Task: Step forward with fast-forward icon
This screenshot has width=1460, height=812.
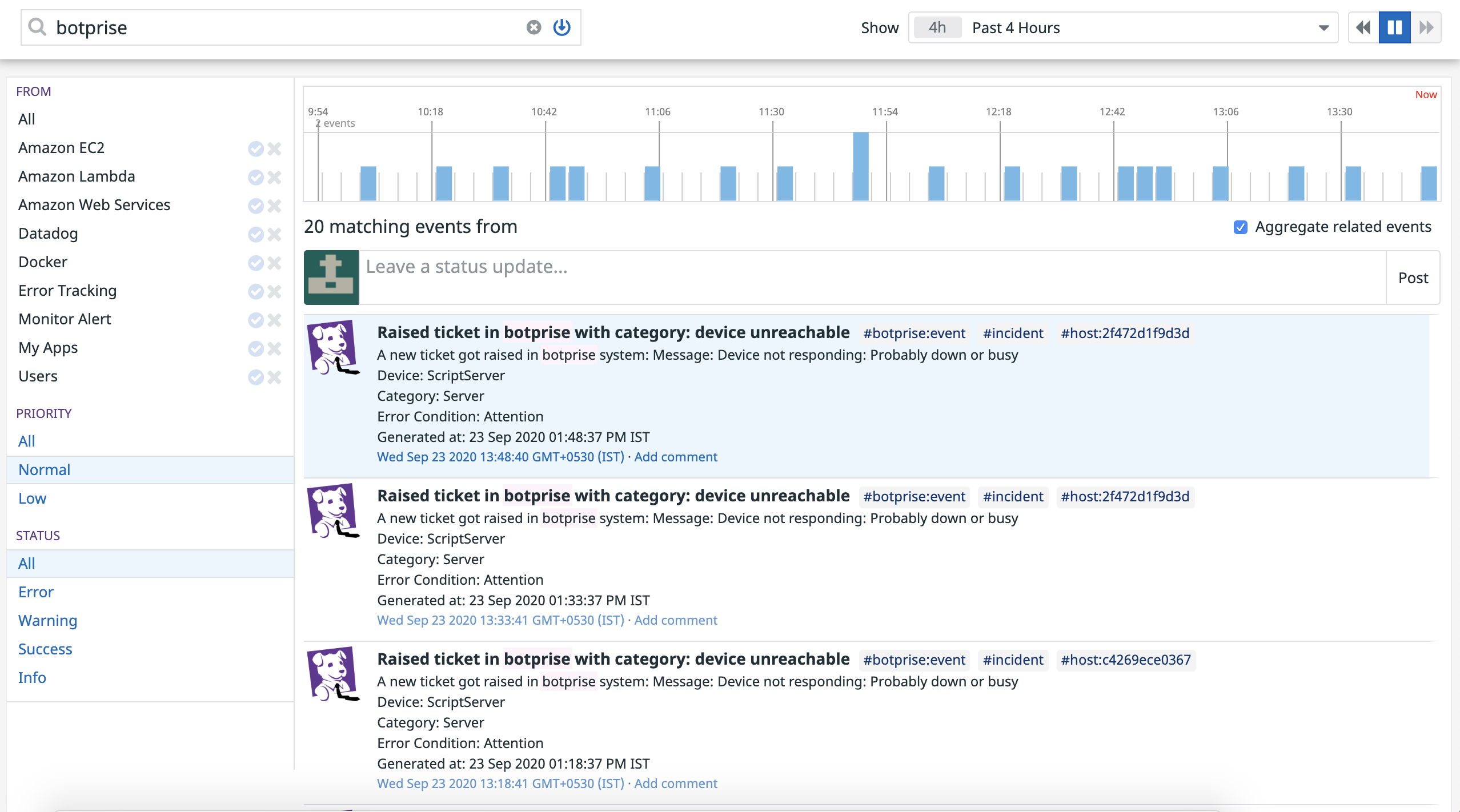Action: pyautogui.click(x=1426, y=27)
